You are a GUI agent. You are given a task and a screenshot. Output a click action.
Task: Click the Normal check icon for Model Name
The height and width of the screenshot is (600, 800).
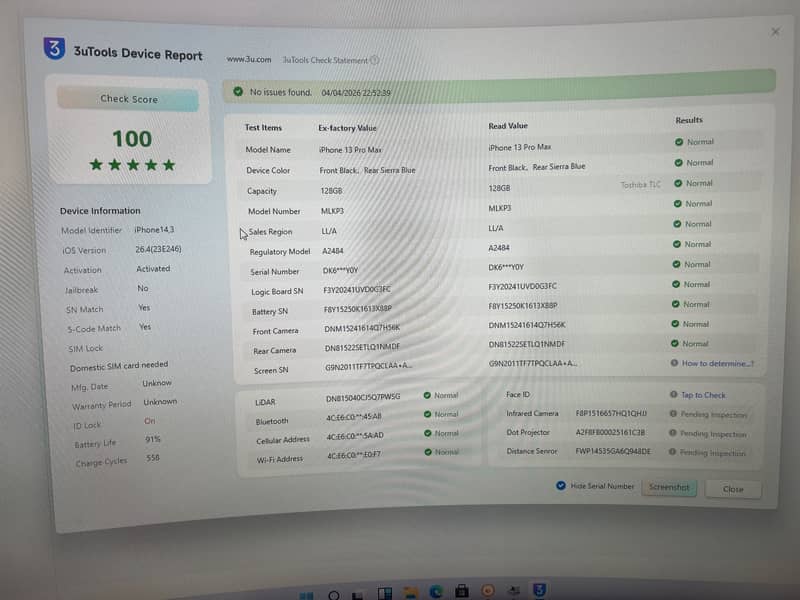(x=679, y=142)
